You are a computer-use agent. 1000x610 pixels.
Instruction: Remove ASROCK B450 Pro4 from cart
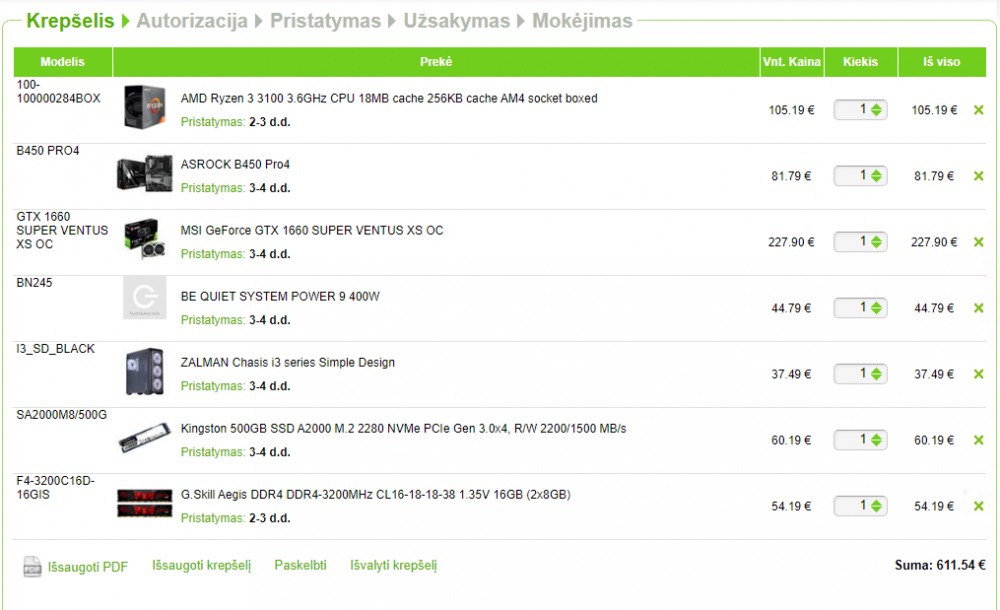978,176
